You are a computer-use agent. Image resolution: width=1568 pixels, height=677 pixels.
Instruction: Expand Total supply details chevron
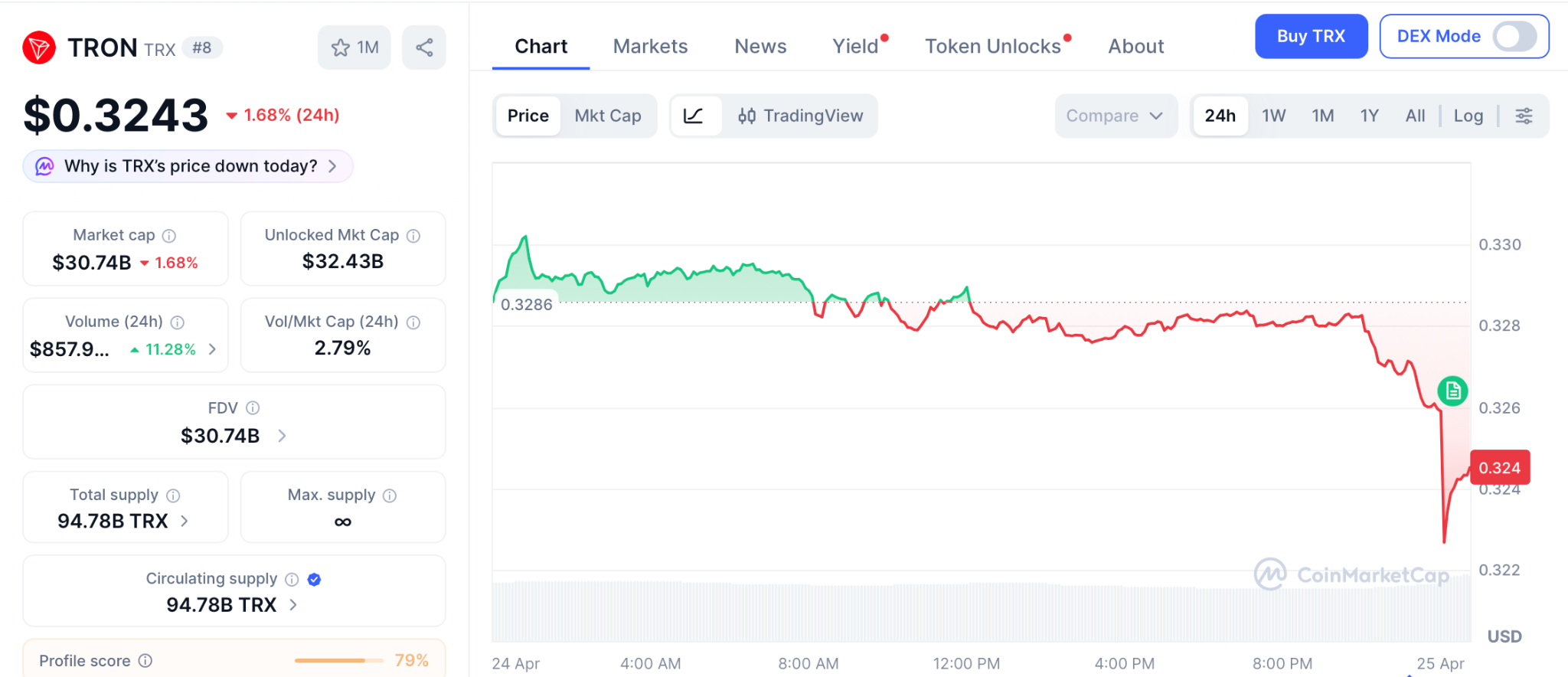coord(185,521)
